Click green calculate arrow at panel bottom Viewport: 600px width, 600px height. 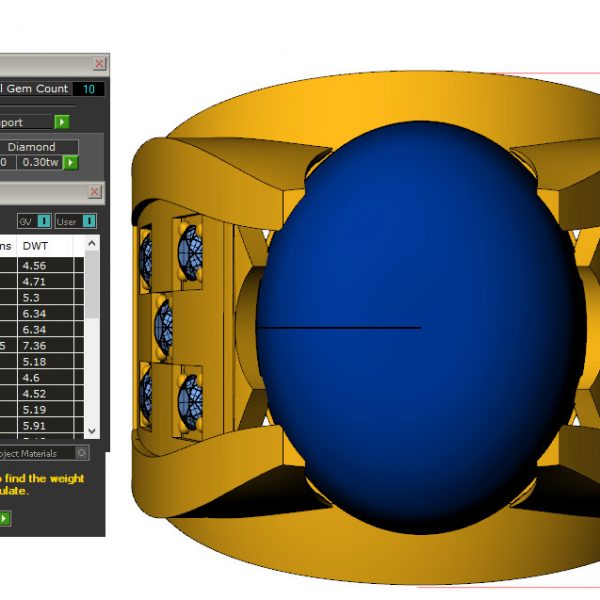[x=4, y=518]
